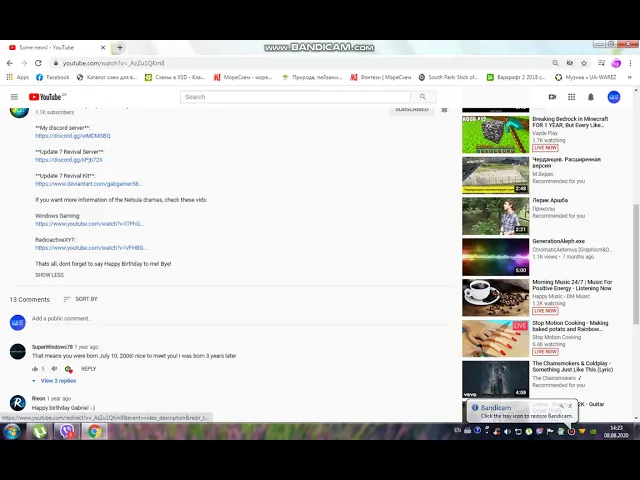Click the browser address bar URL
640x480 pixels.
click(x=113, y=63)
